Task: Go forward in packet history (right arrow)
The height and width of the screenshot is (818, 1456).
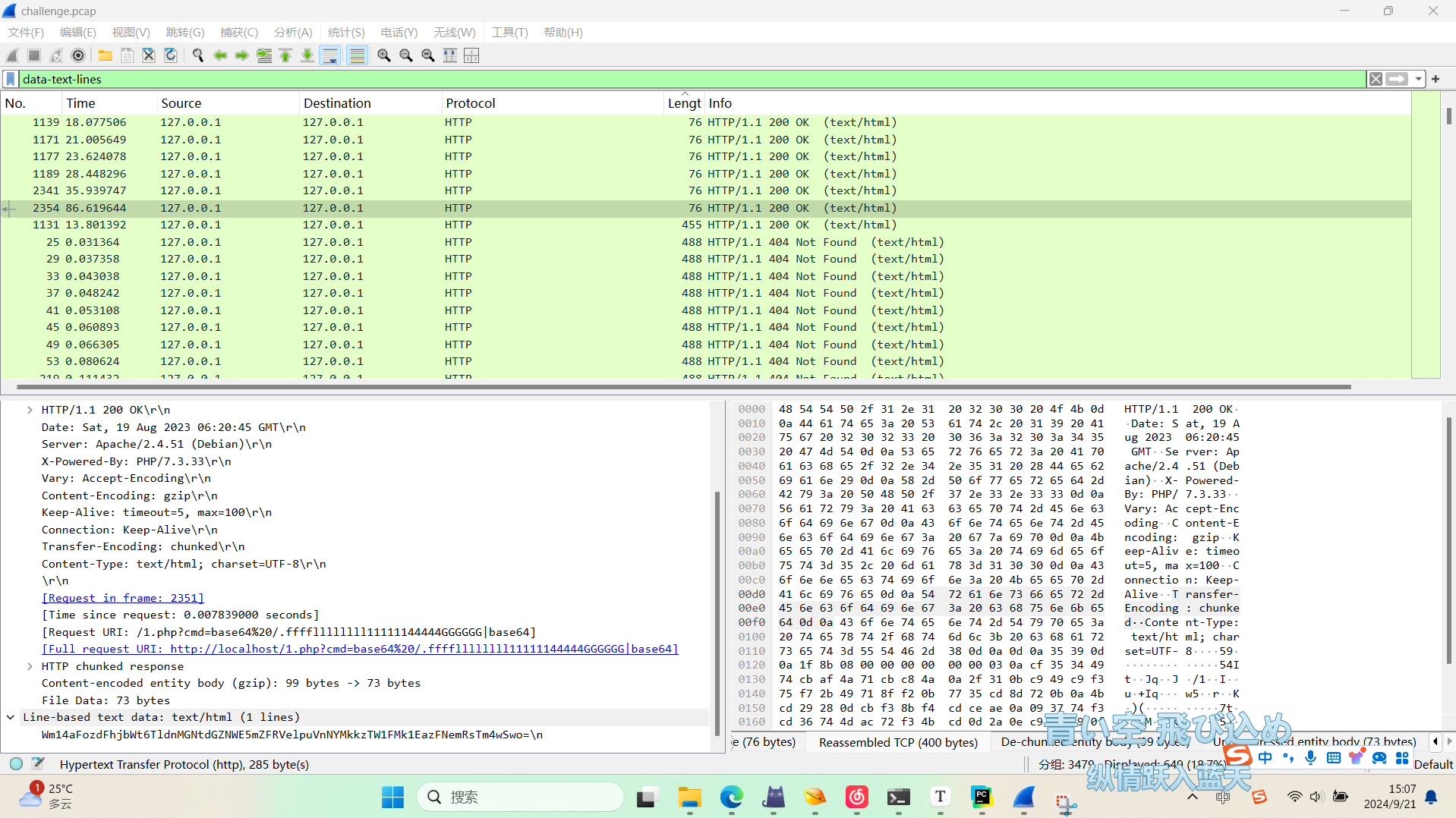Action: (x=241, y=55)
